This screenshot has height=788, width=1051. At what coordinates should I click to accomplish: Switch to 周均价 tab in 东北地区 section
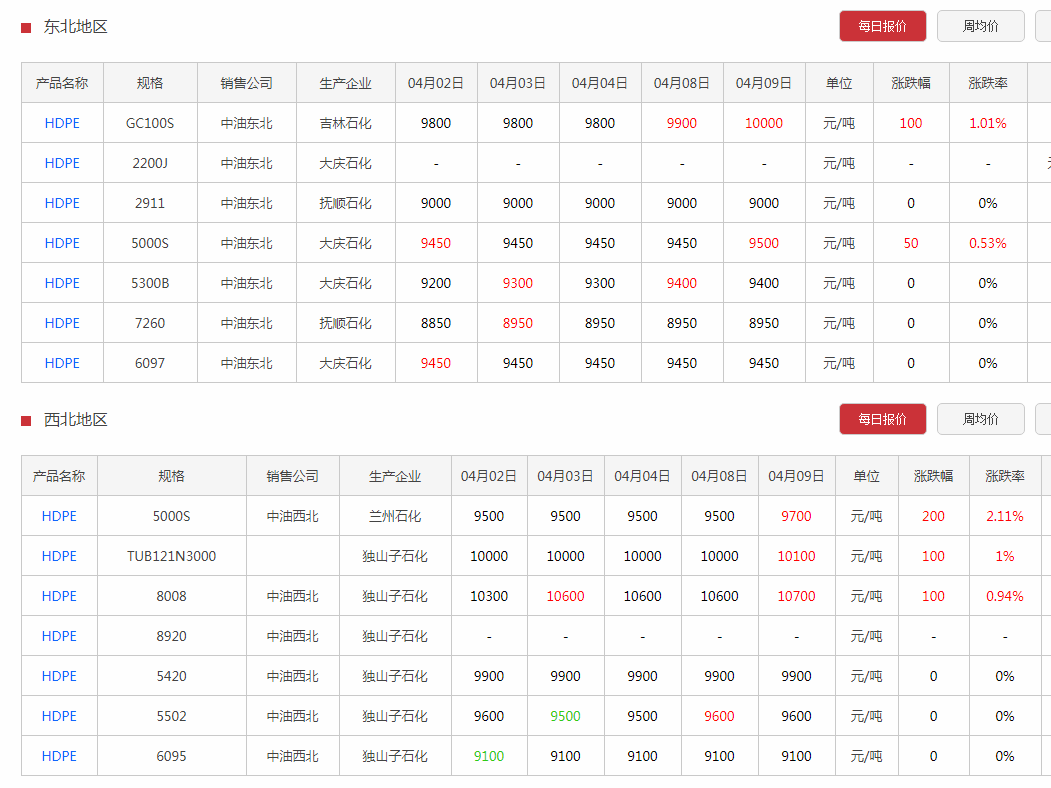(980, 26)
